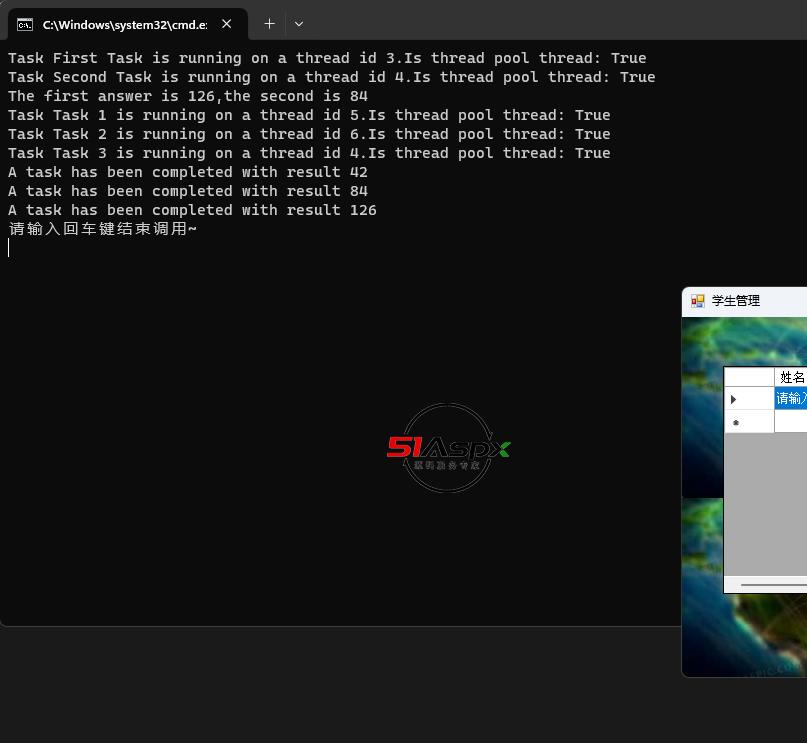Click the 'completed with result 84' line

[x=188, y=191]
